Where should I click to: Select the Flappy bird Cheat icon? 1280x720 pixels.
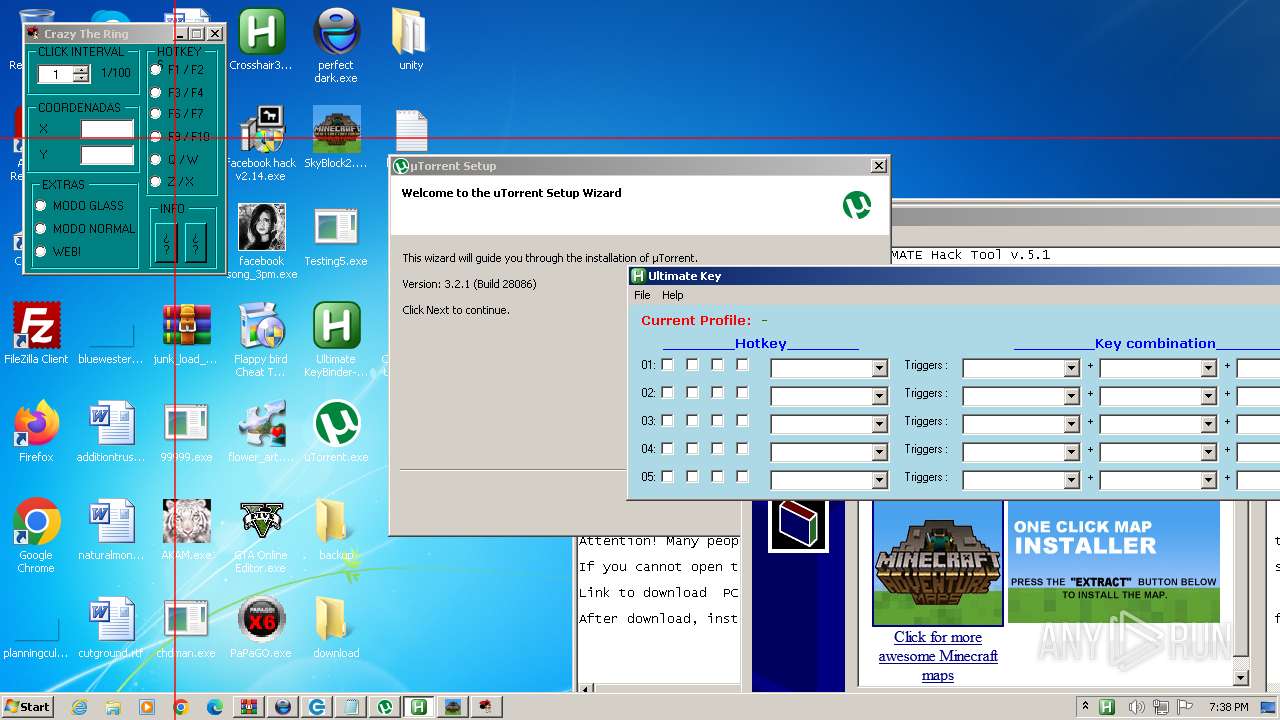click(x=261, y=339)
